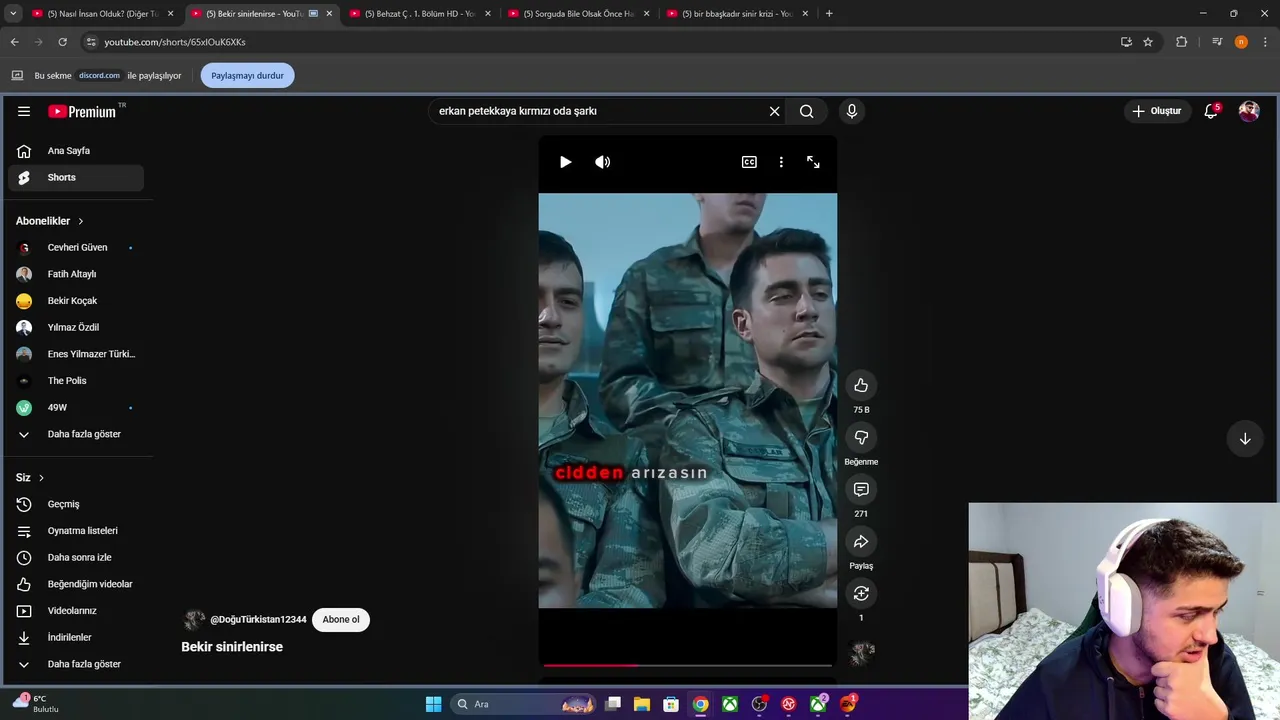Open The Polis subscription

pyautogui.click(x=76, y=381)
